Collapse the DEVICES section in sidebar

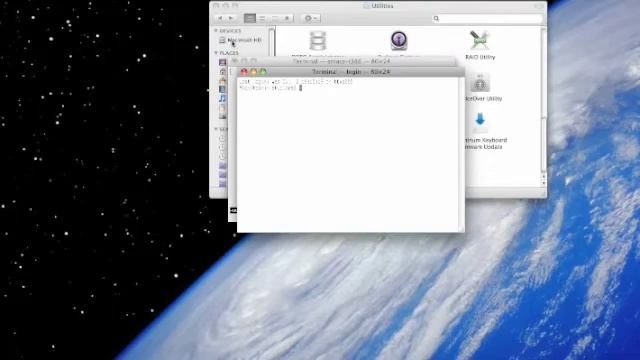(x=216, y=31)
